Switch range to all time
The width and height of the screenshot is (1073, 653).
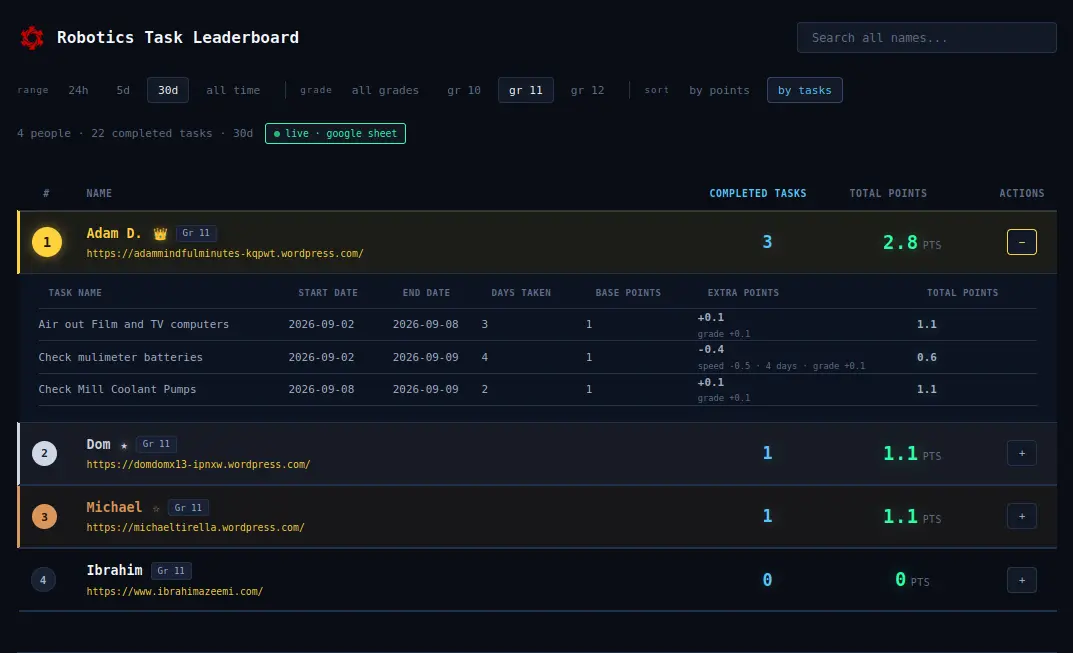(233, 90)
